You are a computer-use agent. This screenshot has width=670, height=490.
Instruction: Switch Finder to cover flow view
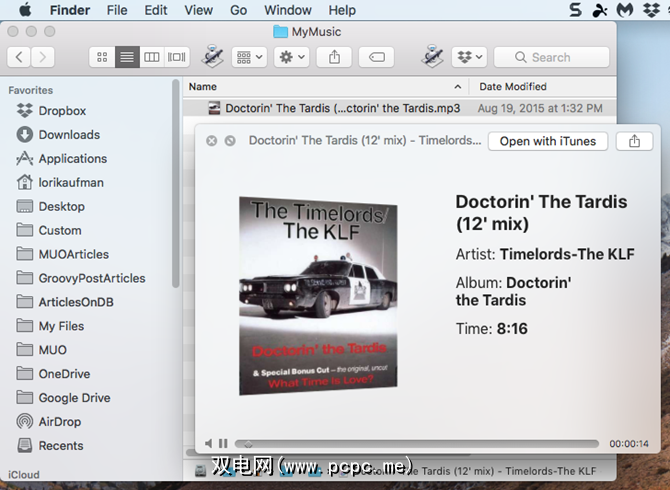[177, 58]
